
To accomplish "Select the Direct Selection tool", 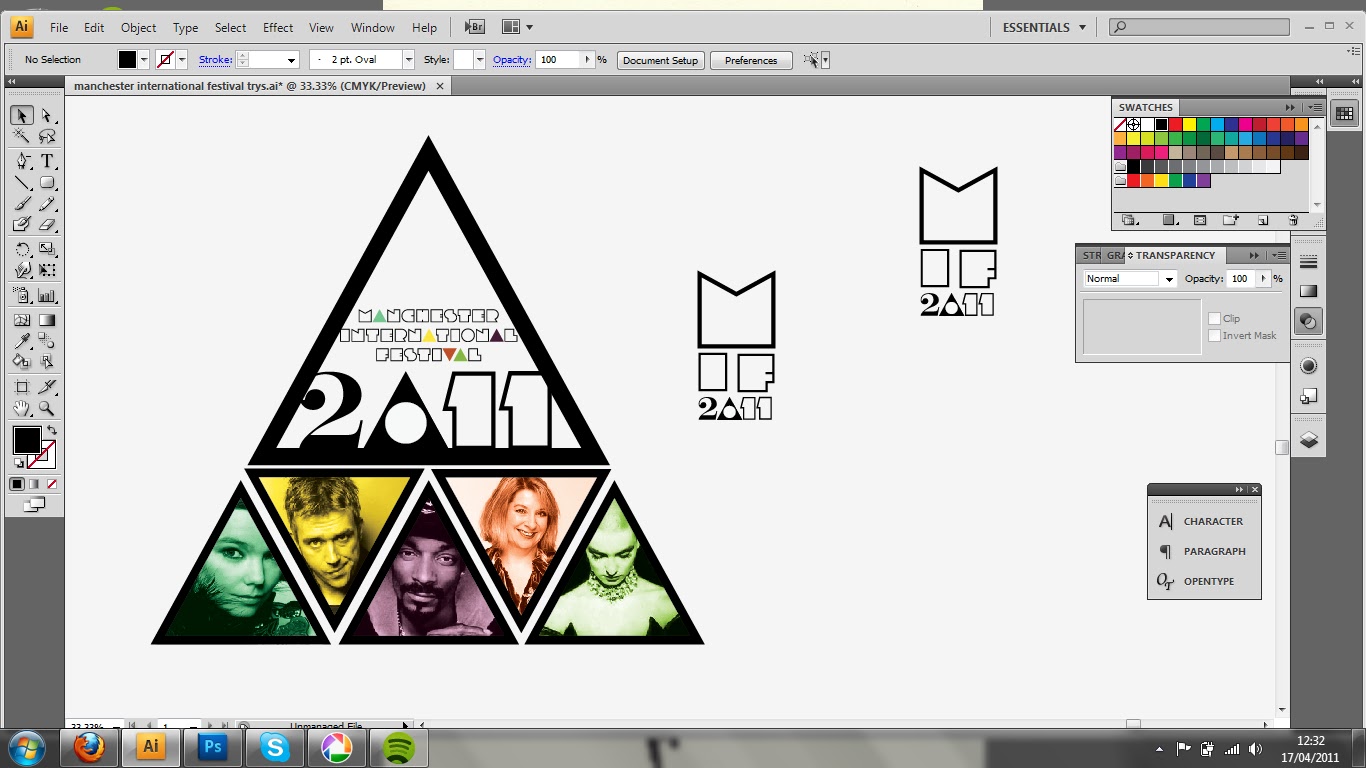I will click(46, 116).
